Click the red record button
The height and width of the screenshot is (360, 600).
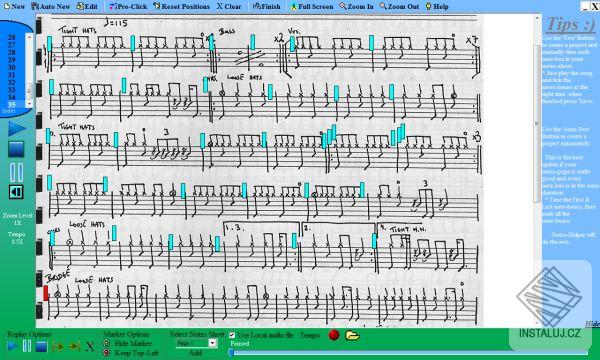[x=334, y=335]
